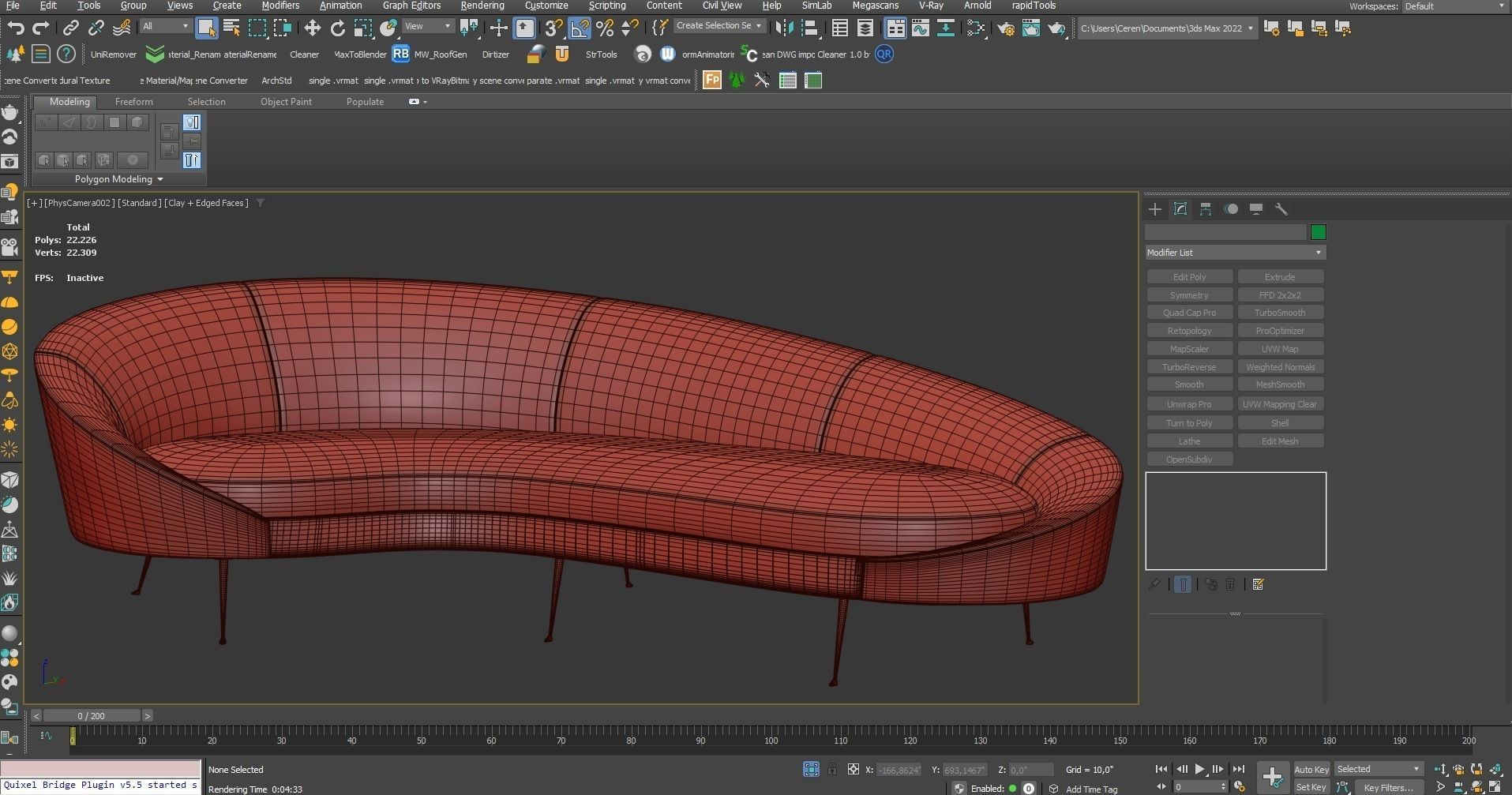Click the Set Key button

[x=1311, y=787]
